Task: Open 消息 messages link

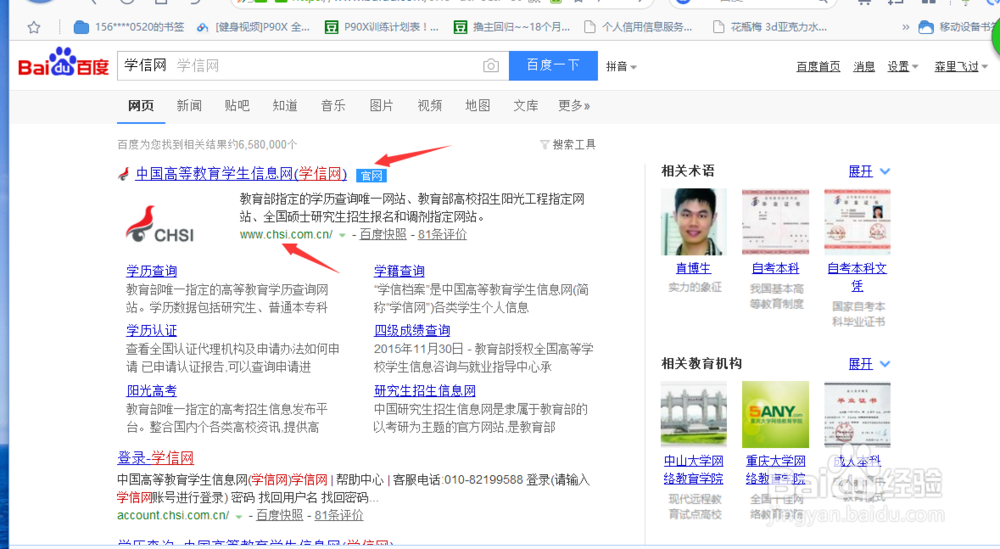Action: point(864,66)
